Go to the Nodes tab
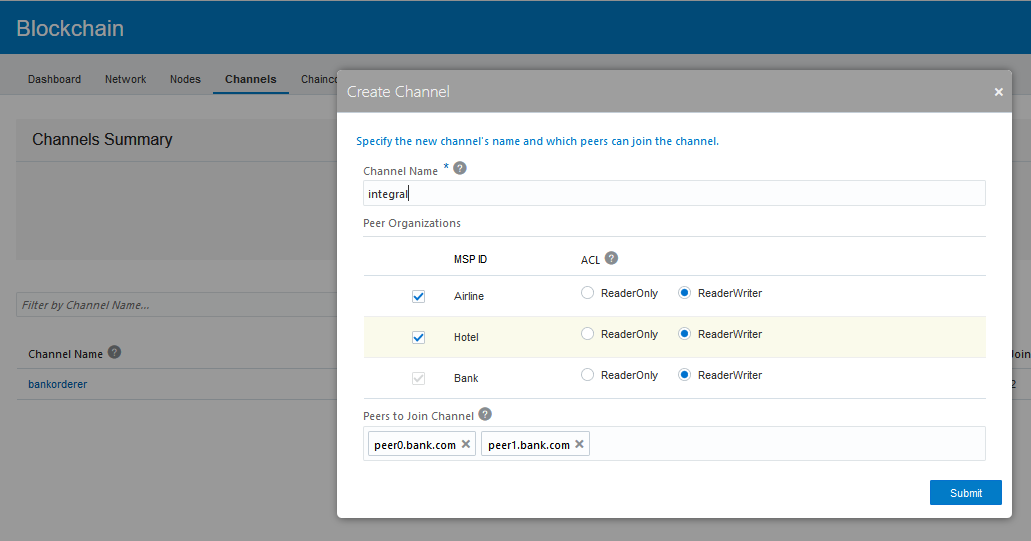This screenshot has width=1031, height=541. pyautogui.click(x=185, y=79)
